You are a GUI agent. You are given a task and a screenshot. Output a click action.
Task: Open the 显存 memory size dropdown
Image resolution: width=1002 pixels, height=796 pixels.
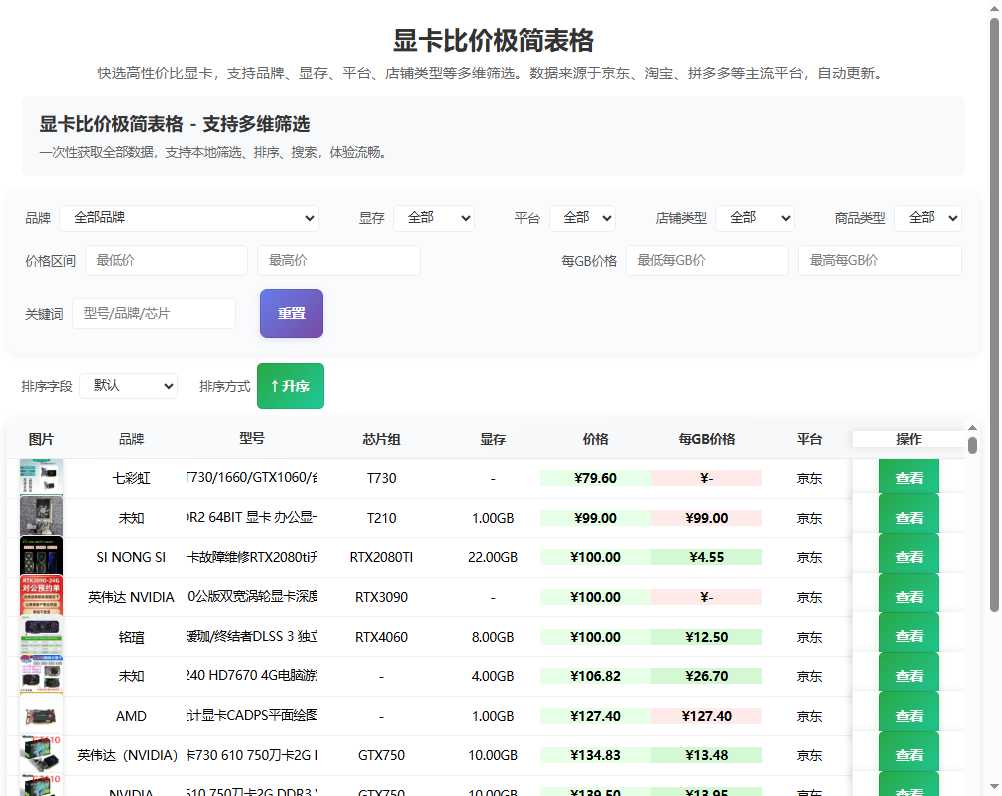point(435,217)
